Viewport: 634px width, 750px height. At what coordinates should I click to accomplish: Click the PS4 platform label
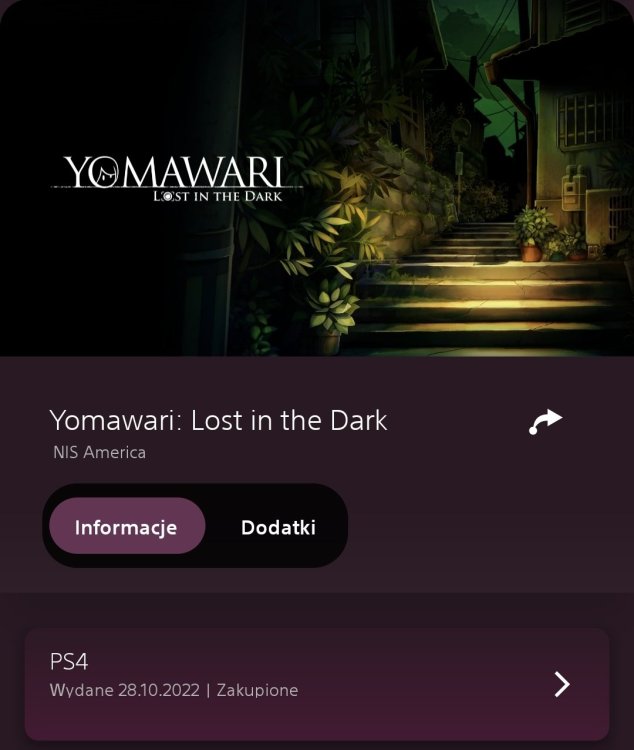(69, 662)
